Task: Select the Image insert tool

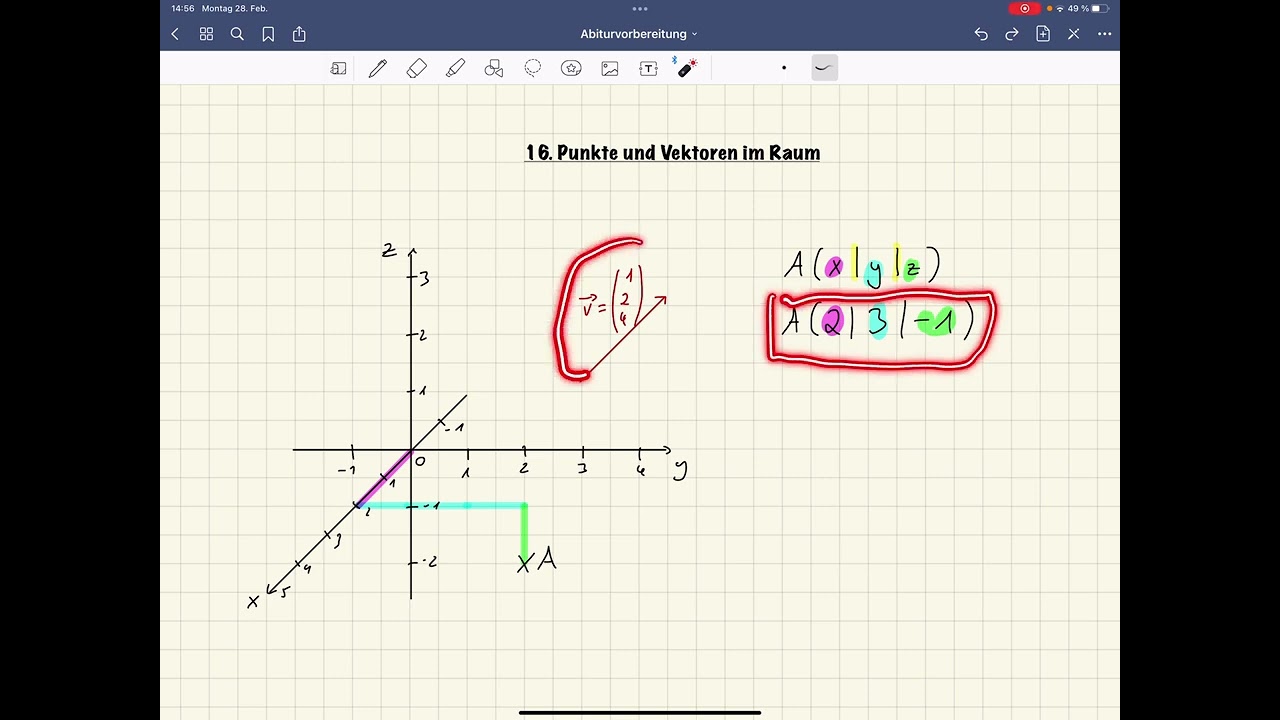Action: pos(610,68)
